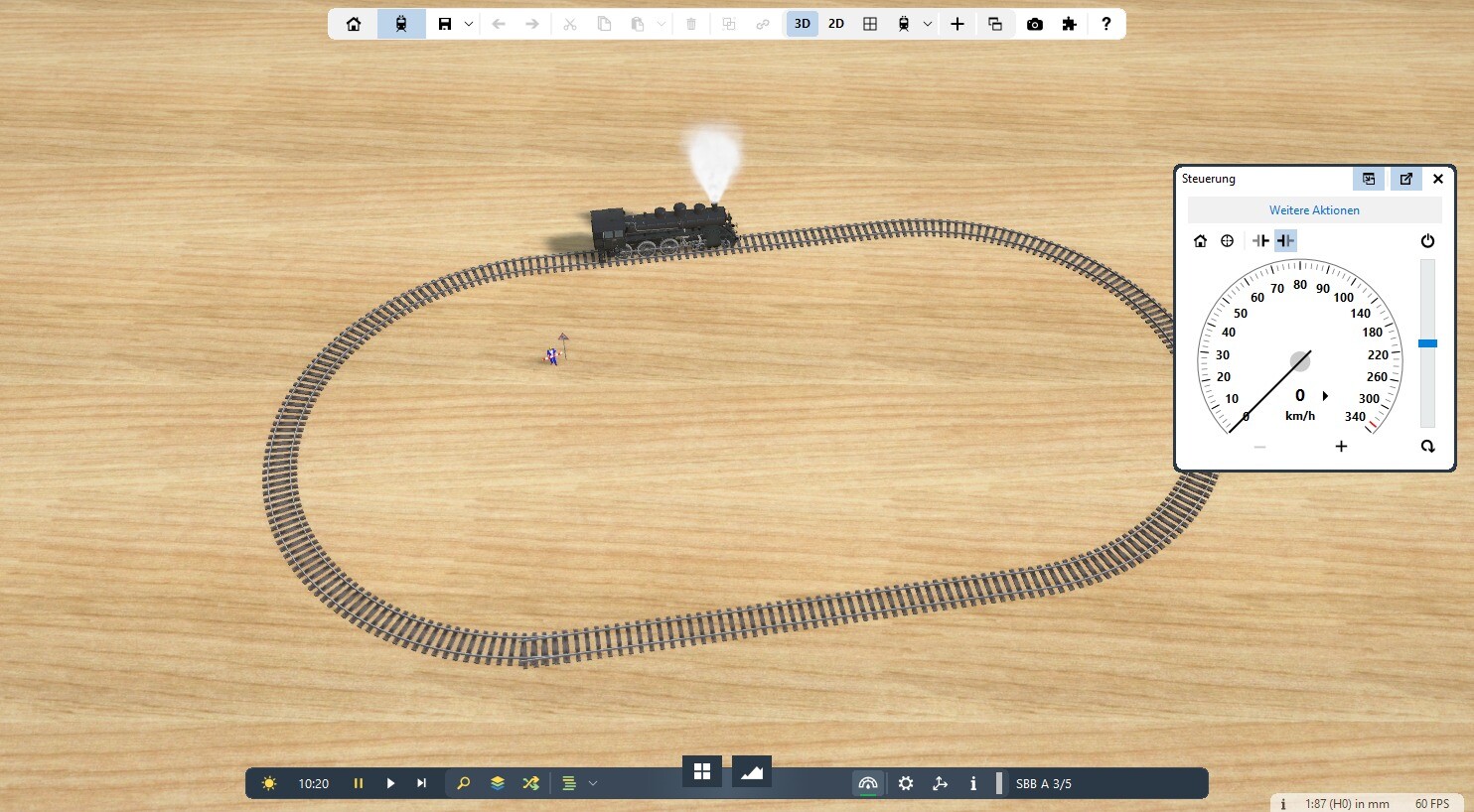Image resolution: width=1474 pixels, height=812 pixels.
Task: Click the SBB A 3/5 object name
Action: (x=1044, y=783)
